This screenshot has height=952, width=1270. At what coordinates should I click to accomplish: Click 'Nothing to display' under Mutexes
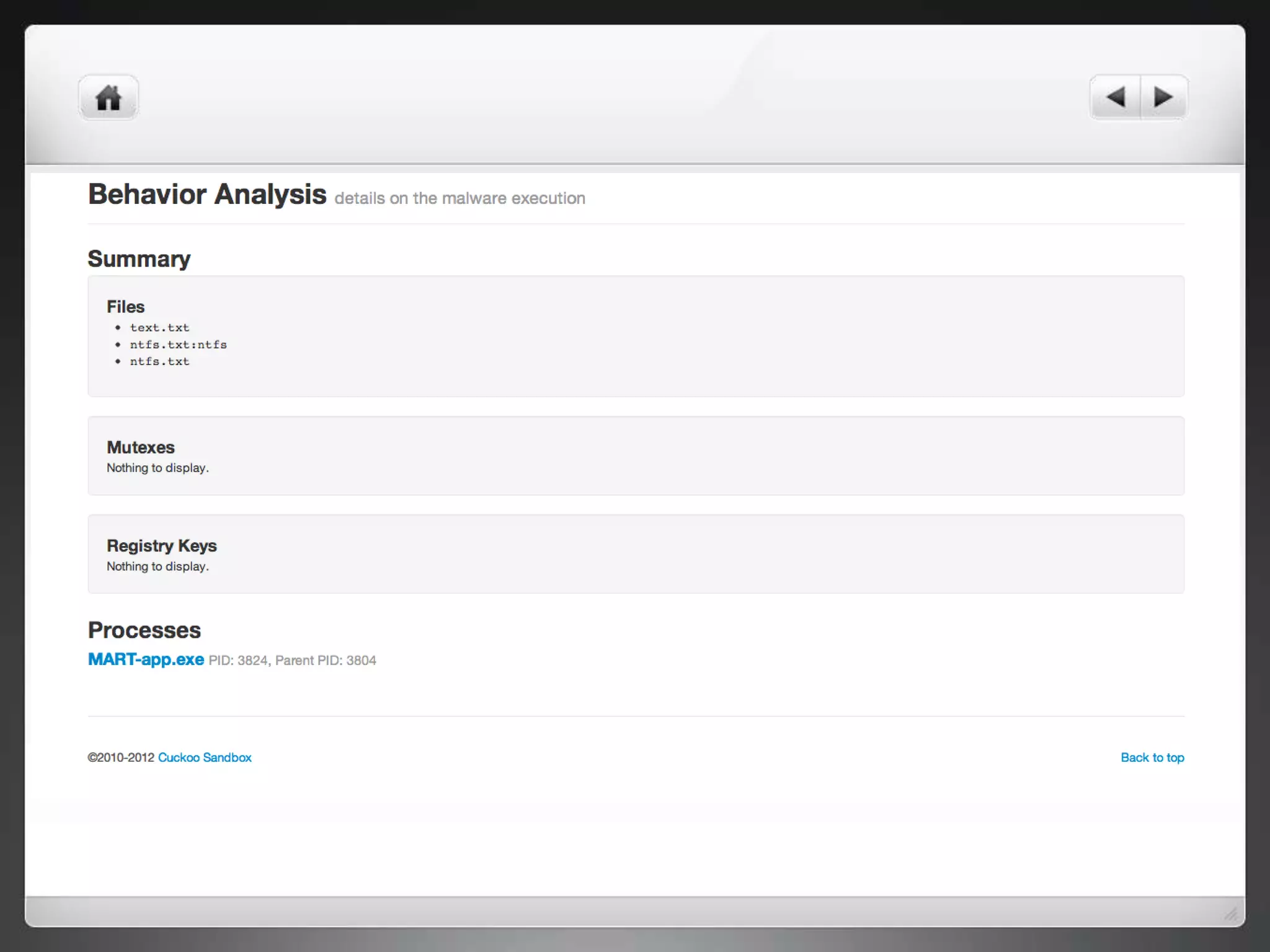tap(158, 468)
